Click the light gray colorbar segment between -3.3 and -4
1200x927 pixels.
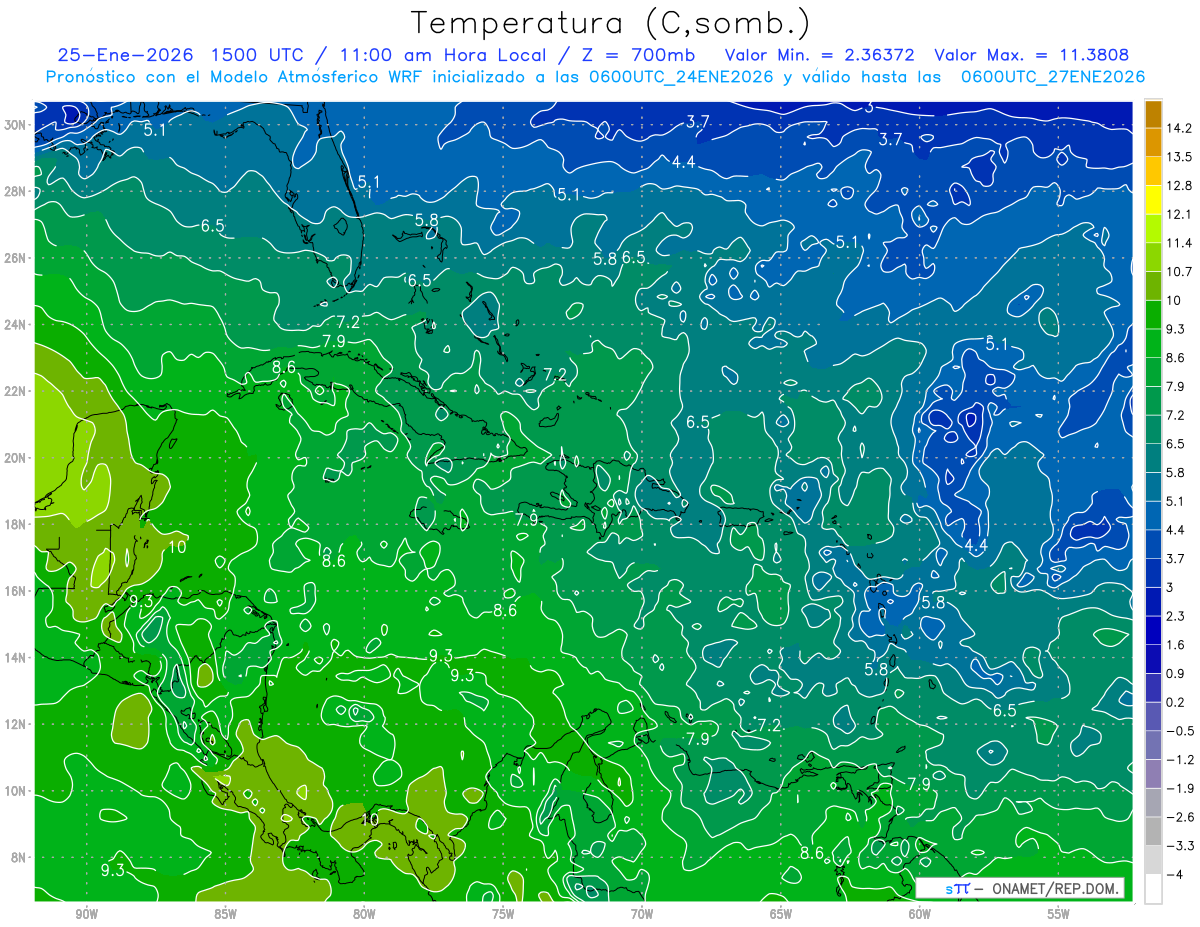pyautogui.click(x=1153, y=859)
